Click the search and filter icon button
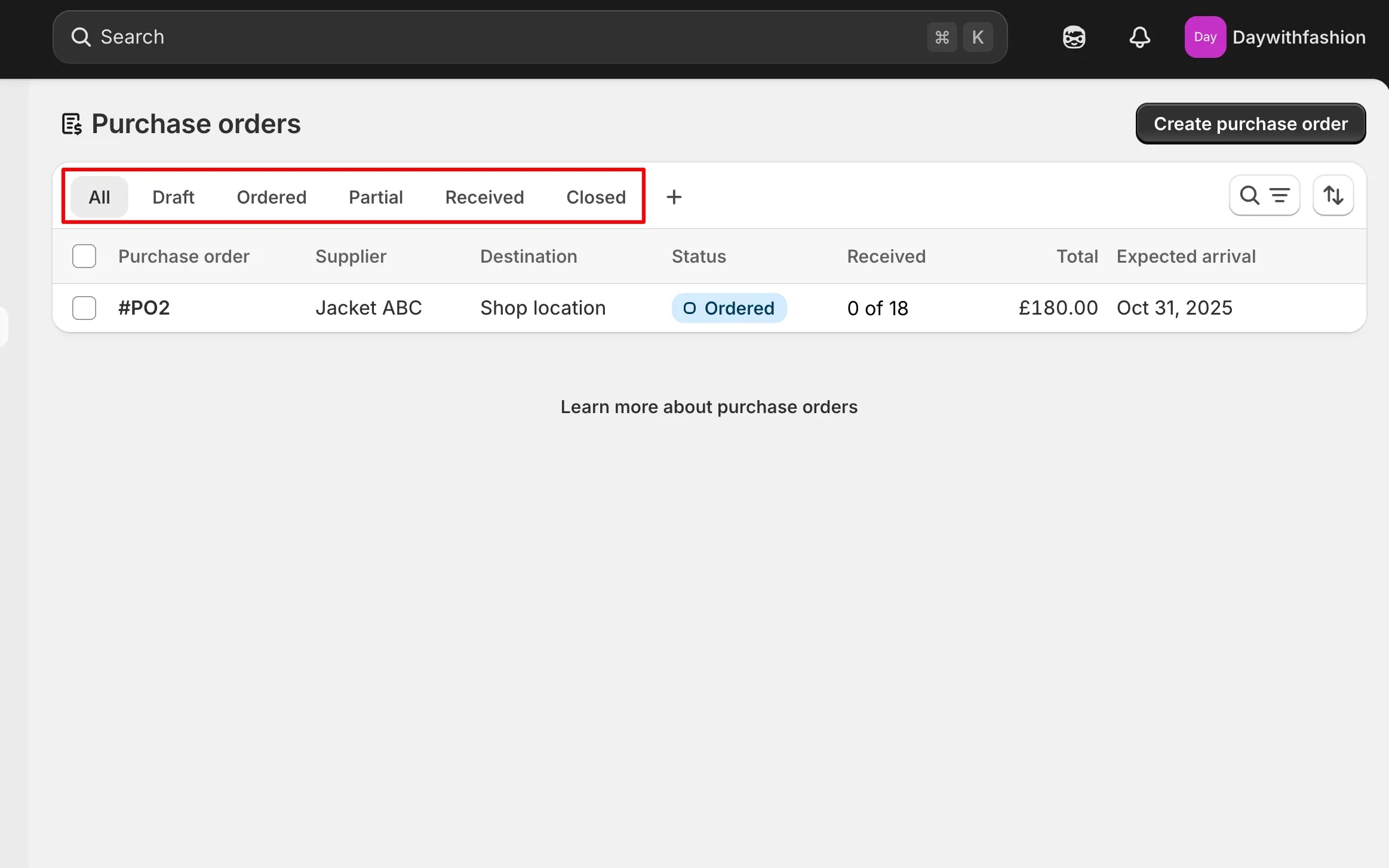The width and height of the screenshot is (1389, 868). point(1264,196)
